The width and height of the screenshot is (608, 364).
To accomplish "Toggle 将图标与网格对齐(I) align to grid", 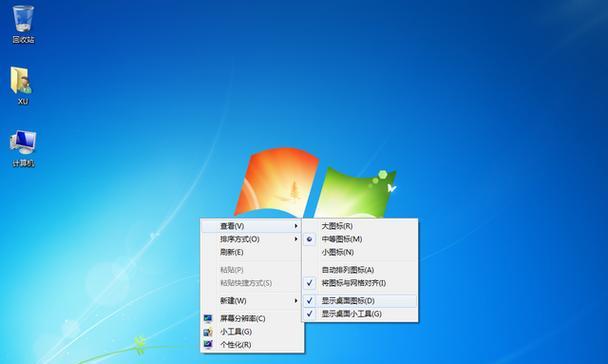I will coord(360,283).
